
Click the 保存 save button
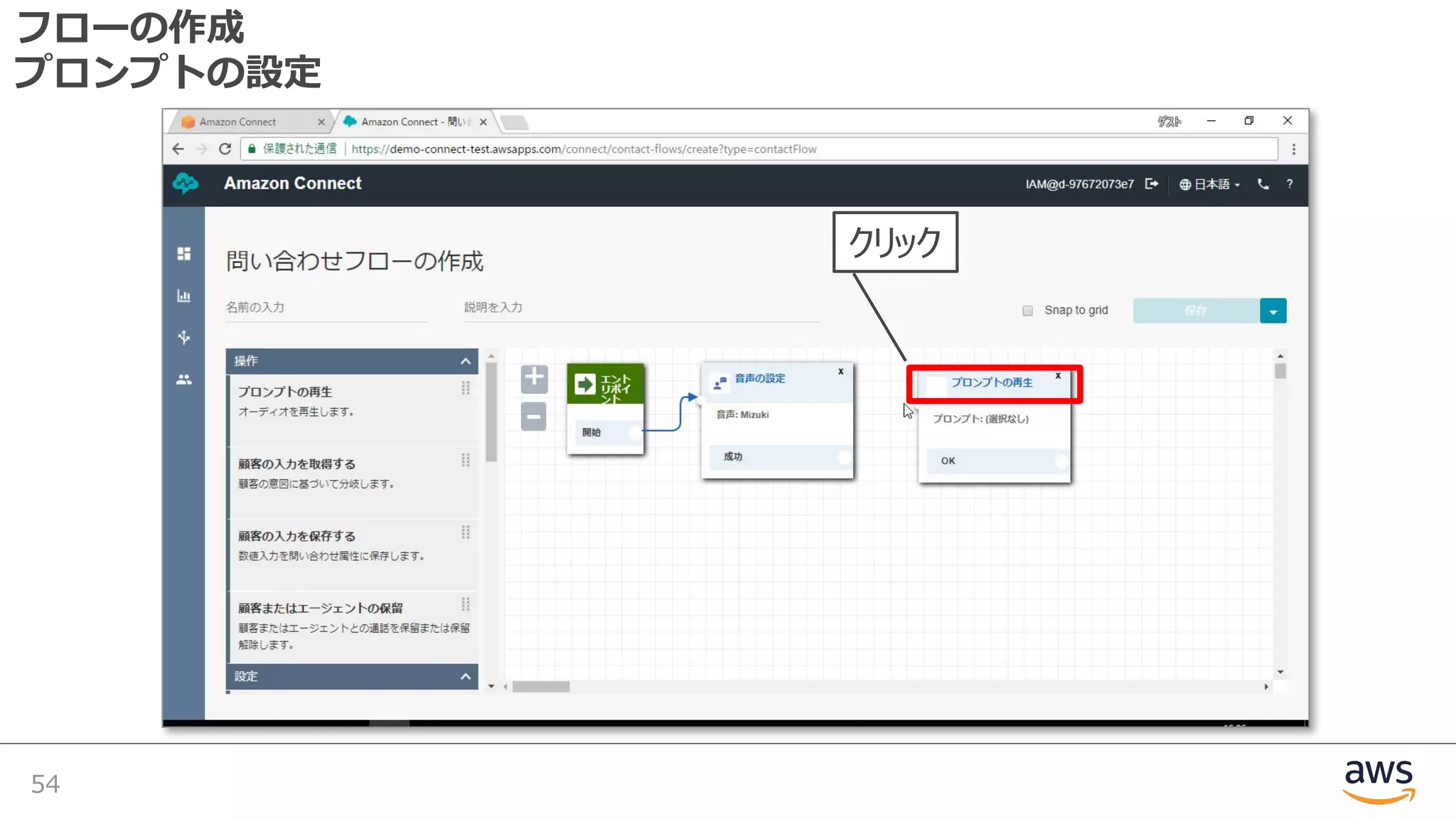pyautogui.click(x=1196, y=311)
